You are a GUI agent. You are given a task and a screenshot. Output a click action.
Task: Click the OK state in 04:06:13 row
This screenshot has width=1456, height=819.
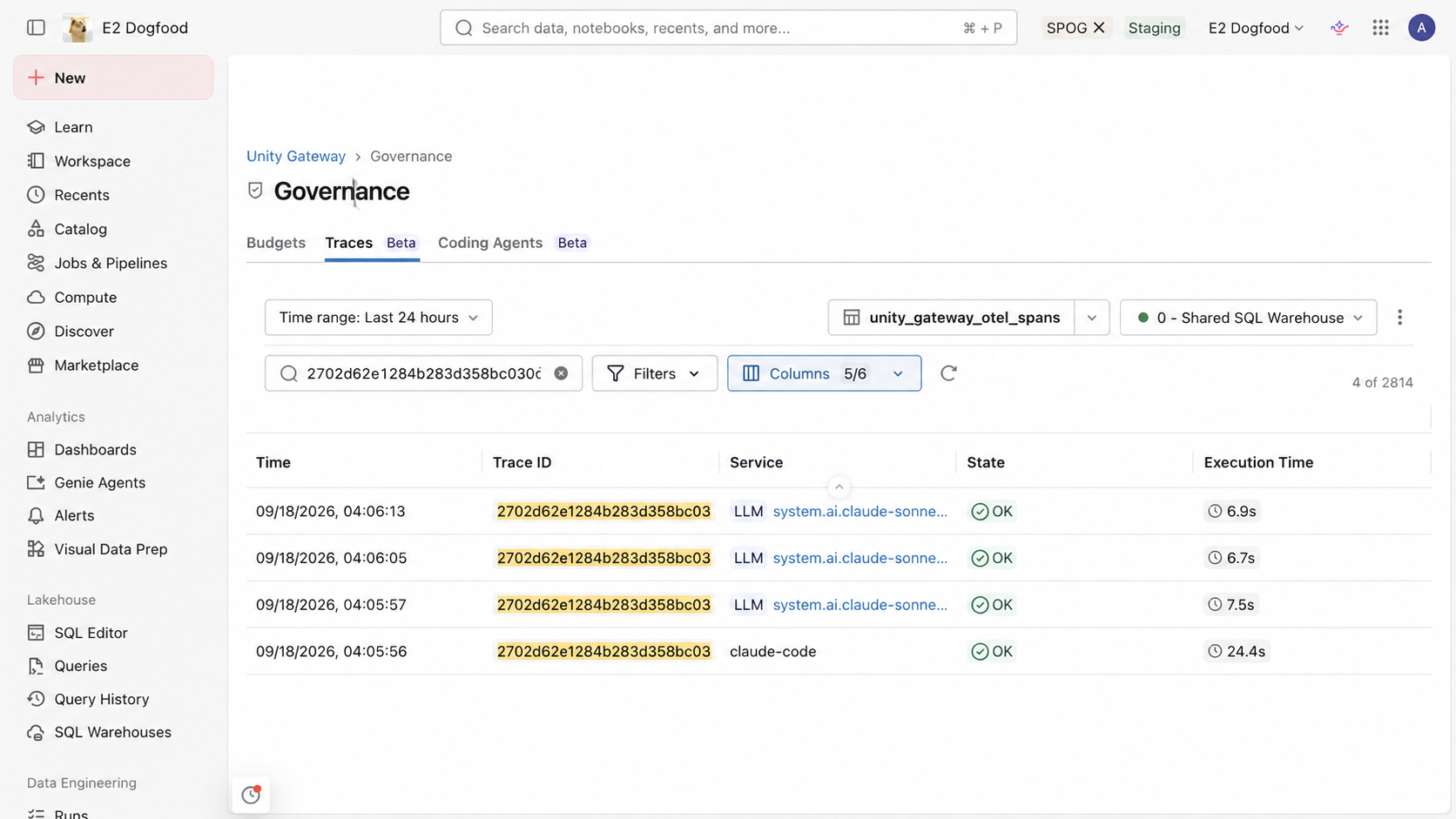[x=992, y=512]
